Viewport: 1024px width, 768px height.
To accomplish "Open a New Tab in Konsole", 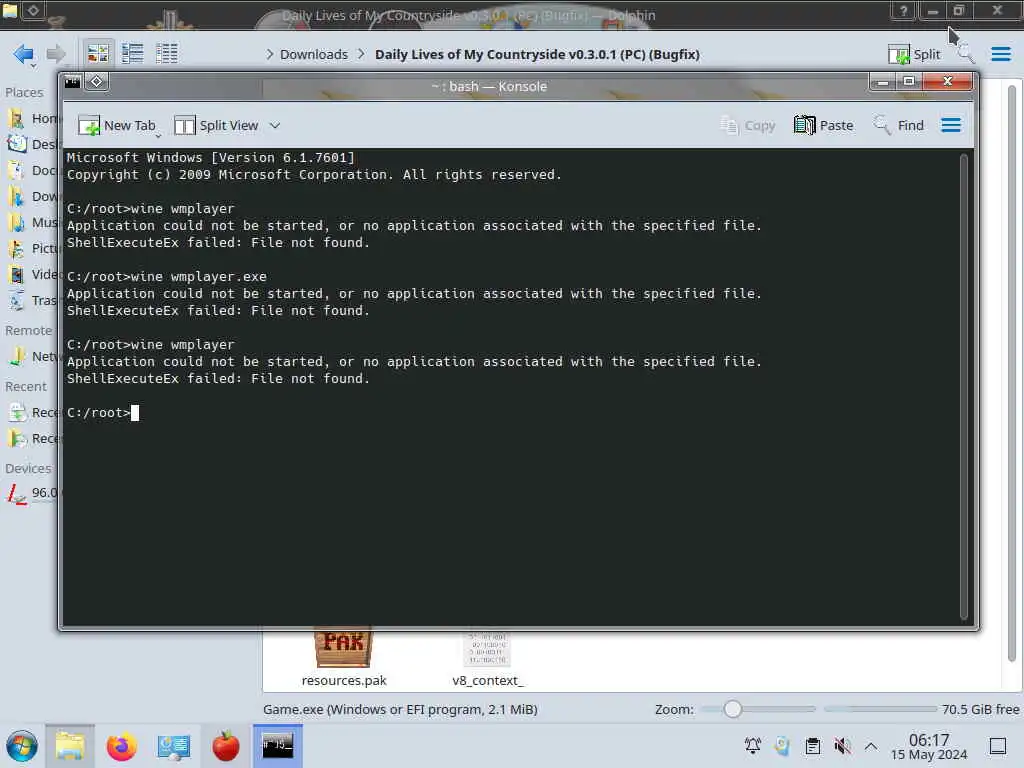I will pos(116,125).
